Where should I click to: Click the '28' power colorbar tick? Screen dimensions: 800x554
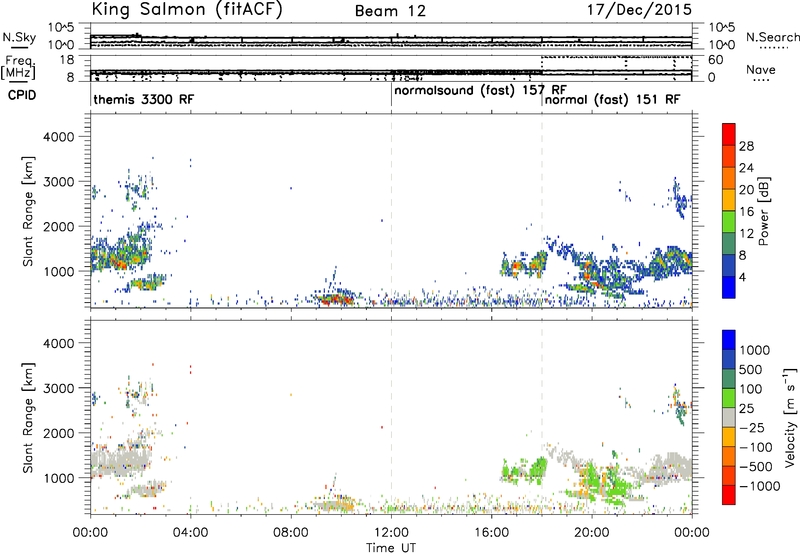click(746, 146)
